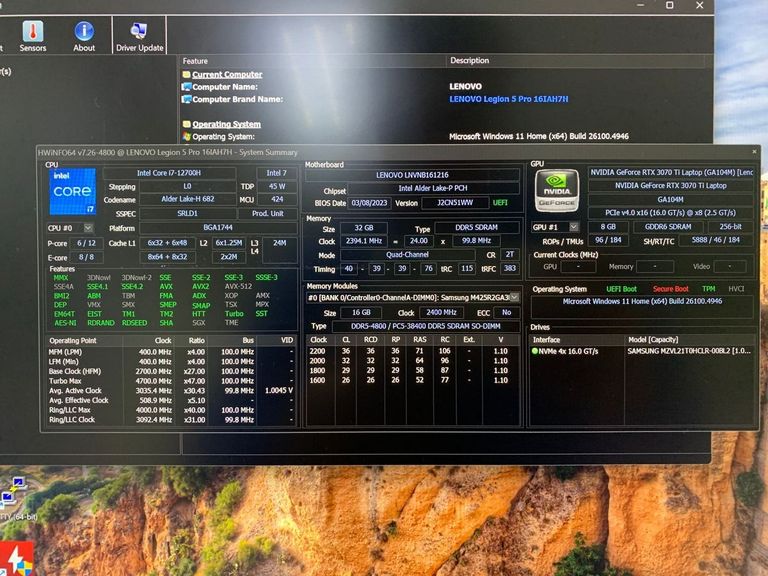This screenshot has height=576, width=768.
Task: Click the NVIDIA GeForce logo
Action: pyautogui.click(x=557, y=191)
